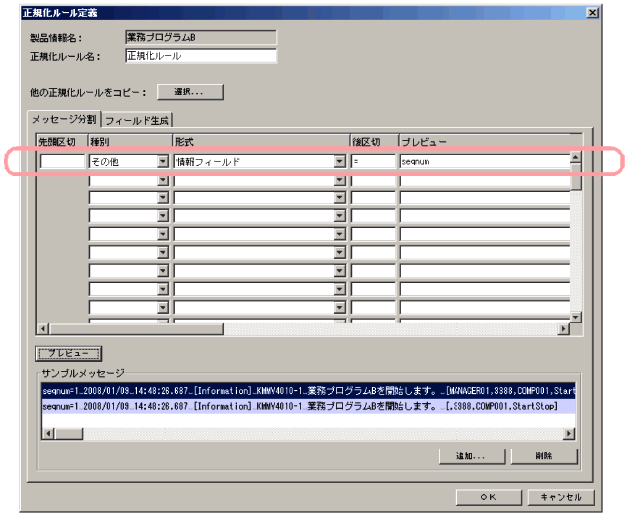Open the 種別 dropdown showing その他
The image size is (627, 515).
(163, 161)
